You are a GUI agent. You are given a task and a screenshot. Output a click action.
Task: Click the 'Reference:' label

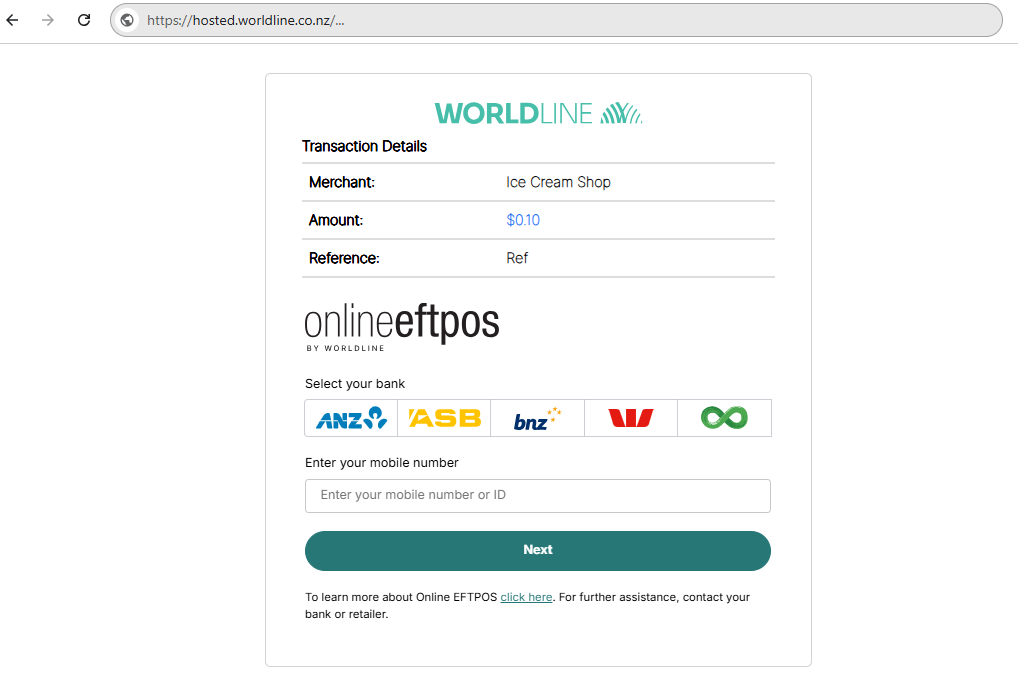[x=344, y=258]
